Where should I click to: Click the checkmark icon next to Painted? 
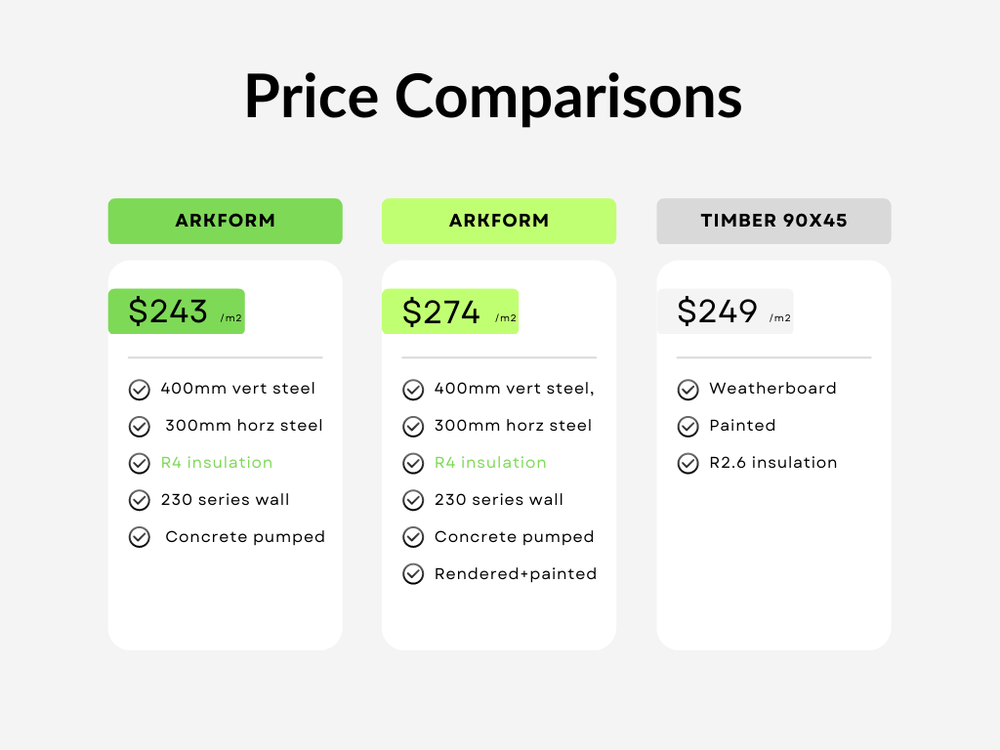(x=688, y=426)
